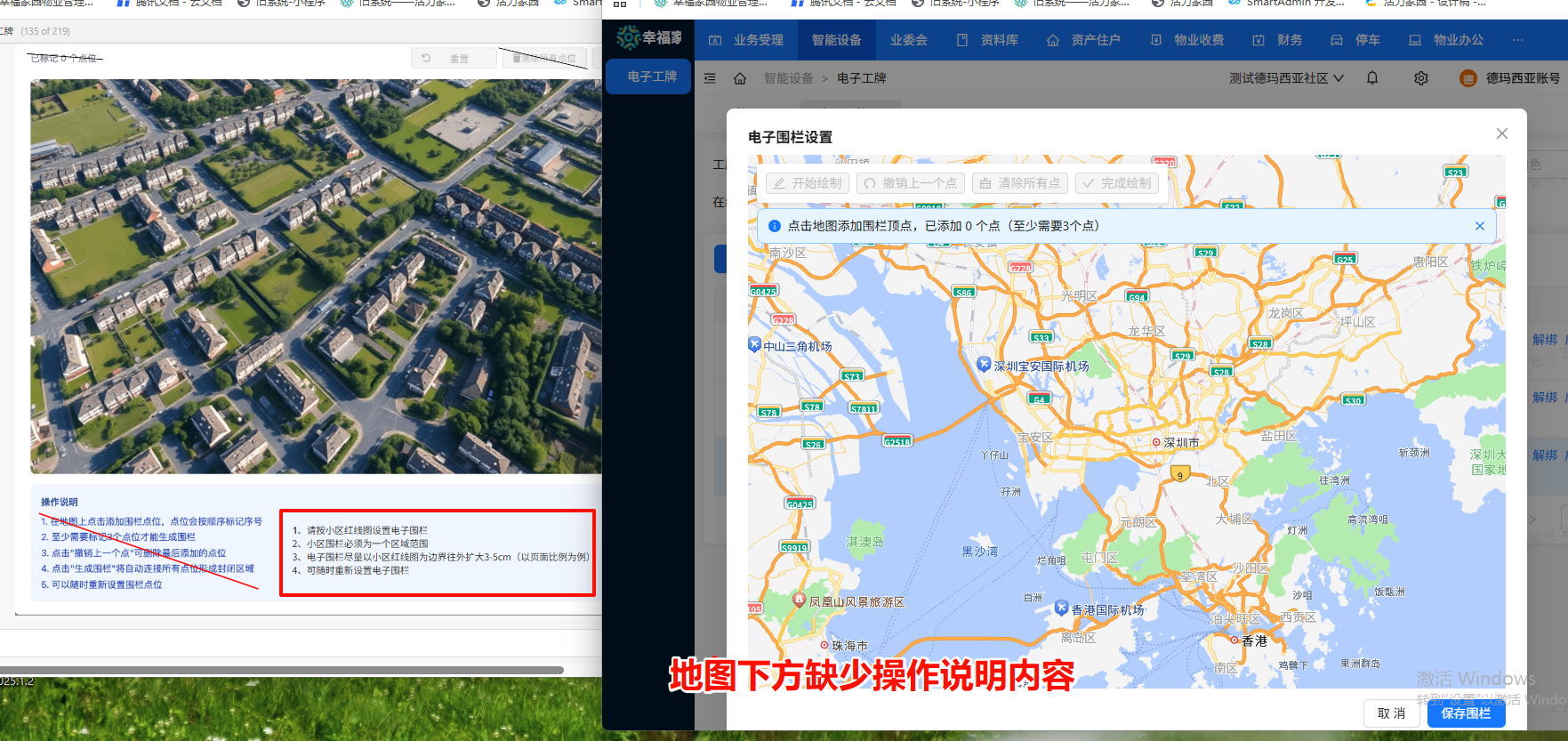Click the G2518 highway badge on the map
The height and width of the screenshot is (741, 1568).
[x=898, y=441]
